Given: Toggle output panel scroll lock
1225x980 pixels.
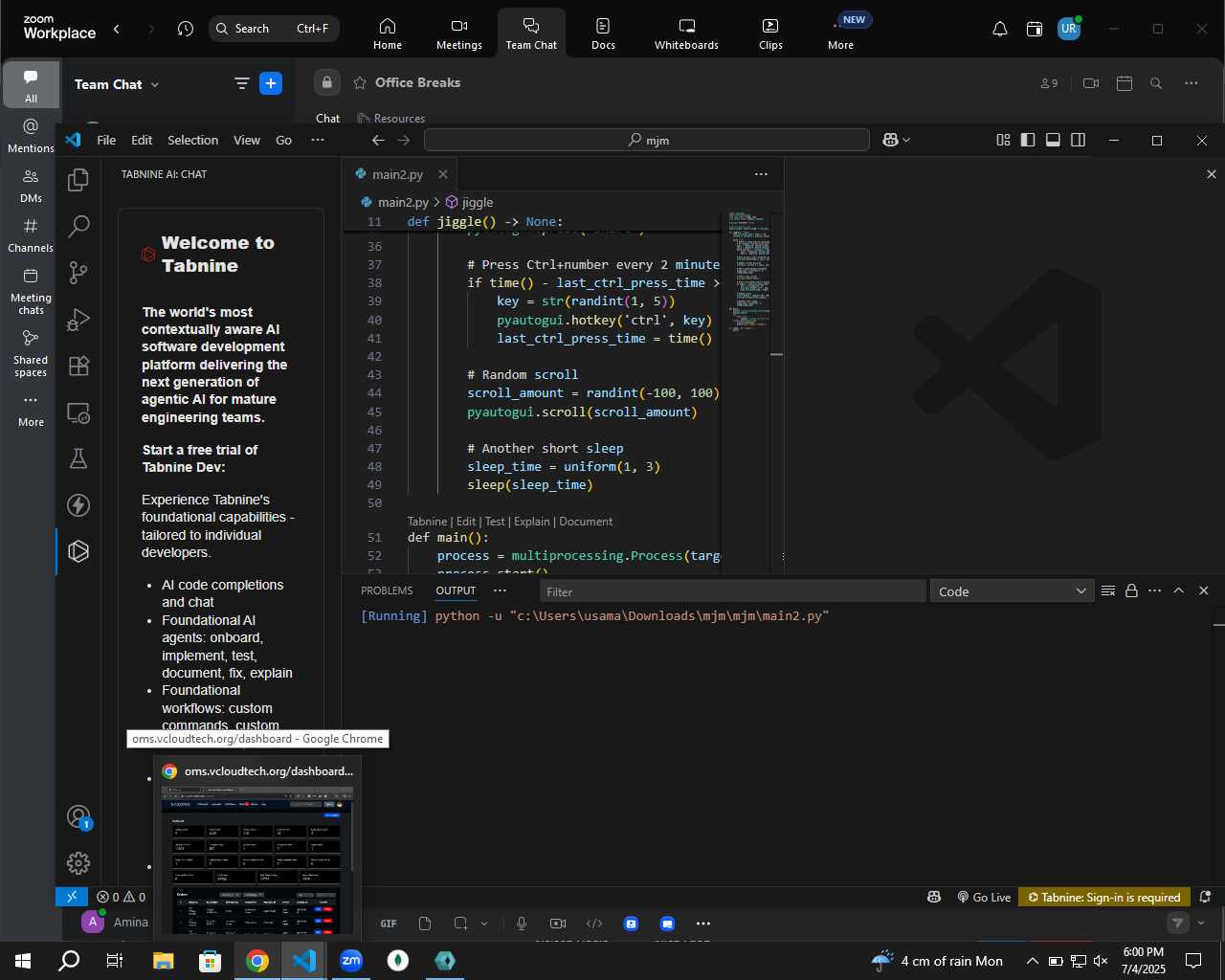Looking at the screenshot, I should click(x=1131, y=590).
